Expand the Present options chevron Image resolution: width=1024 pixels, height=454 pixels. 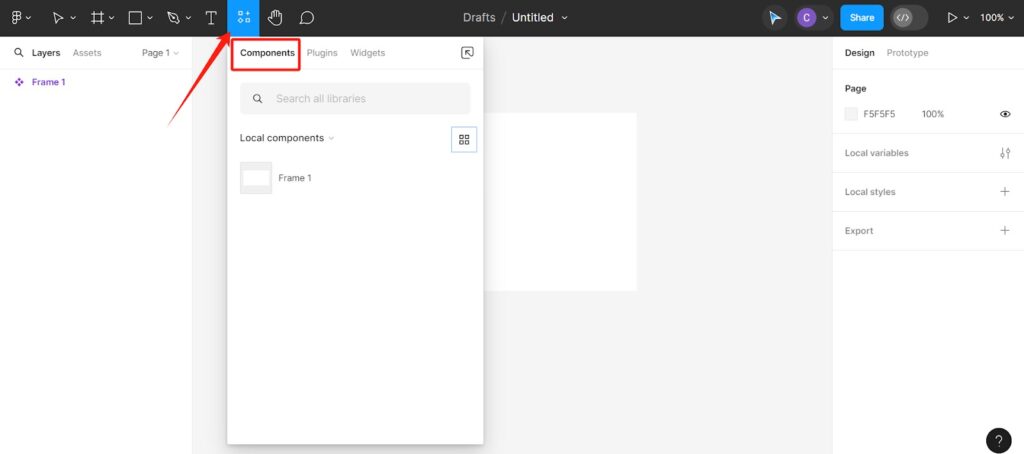point(967,18)
